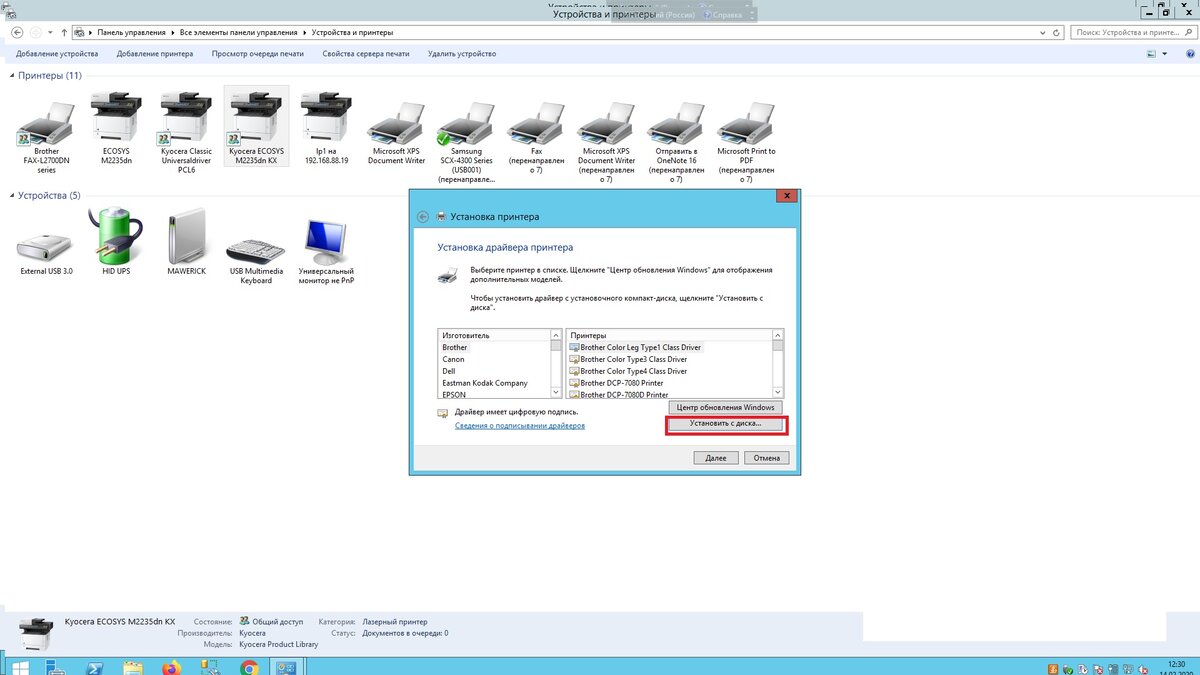Viewport: 1200px width, 675px height.
Task: Close the printer installation dialog
Action: click(x=787, y=195)
